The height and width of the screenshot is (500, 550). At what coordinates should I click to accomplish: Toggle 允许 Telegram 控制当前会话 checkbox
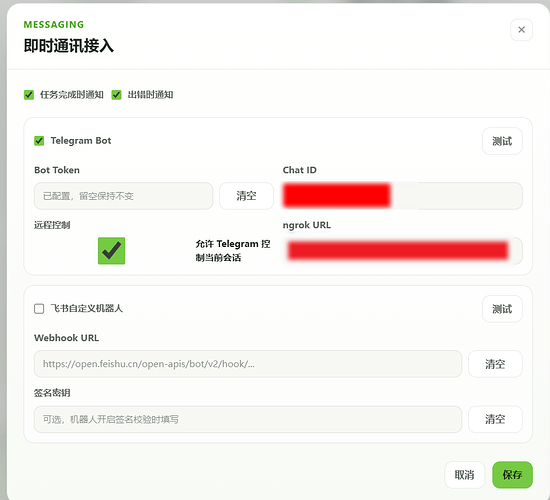(x=112, y=251)
